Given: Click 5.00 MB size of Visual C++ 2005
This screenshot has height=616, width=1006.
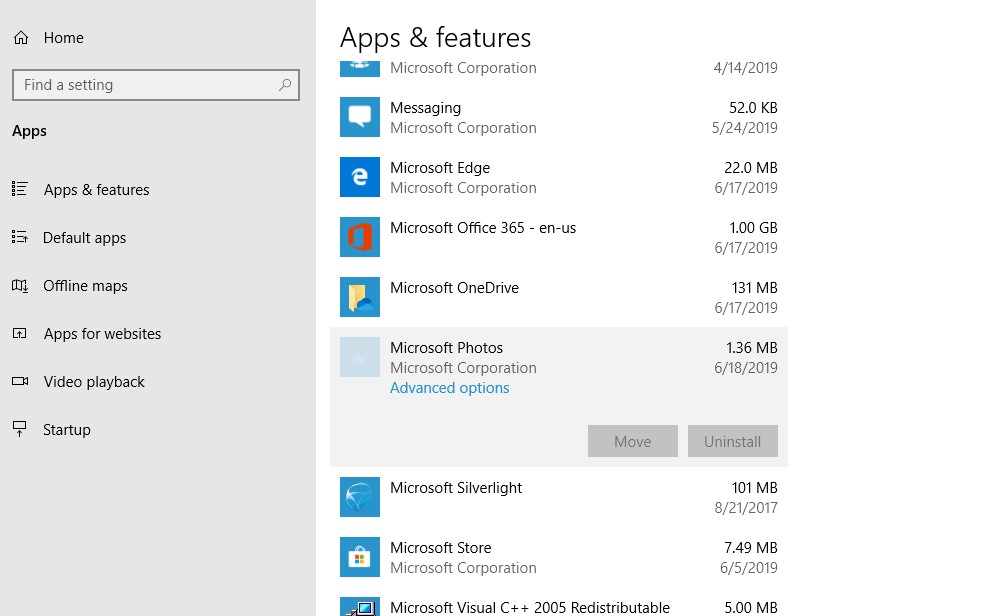Looking at the screenshot, I should pyautogui.click(x=751, y=607).
